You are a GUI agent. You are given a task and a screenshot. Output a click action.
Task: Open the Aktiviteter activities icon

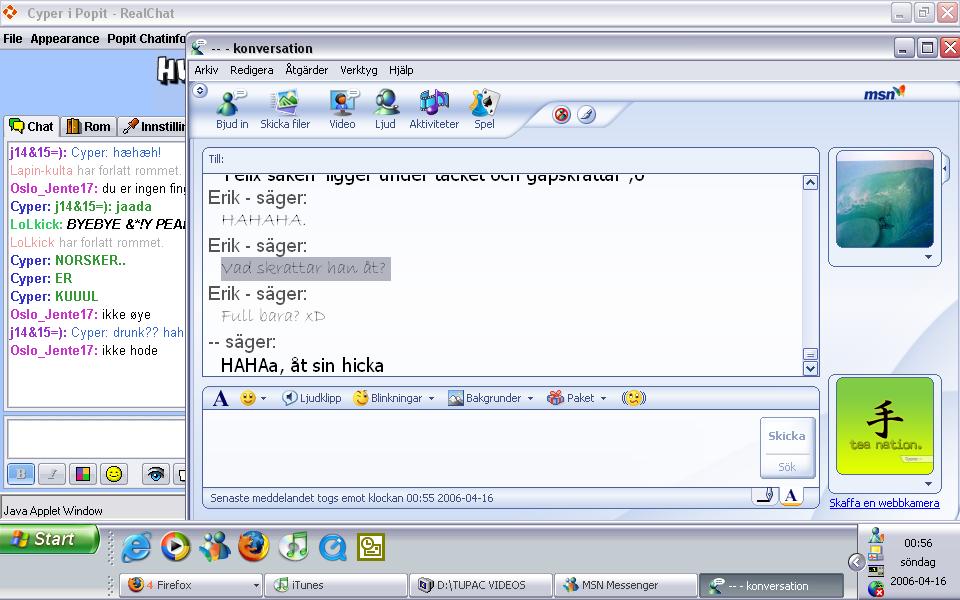(x=434, y=110)
